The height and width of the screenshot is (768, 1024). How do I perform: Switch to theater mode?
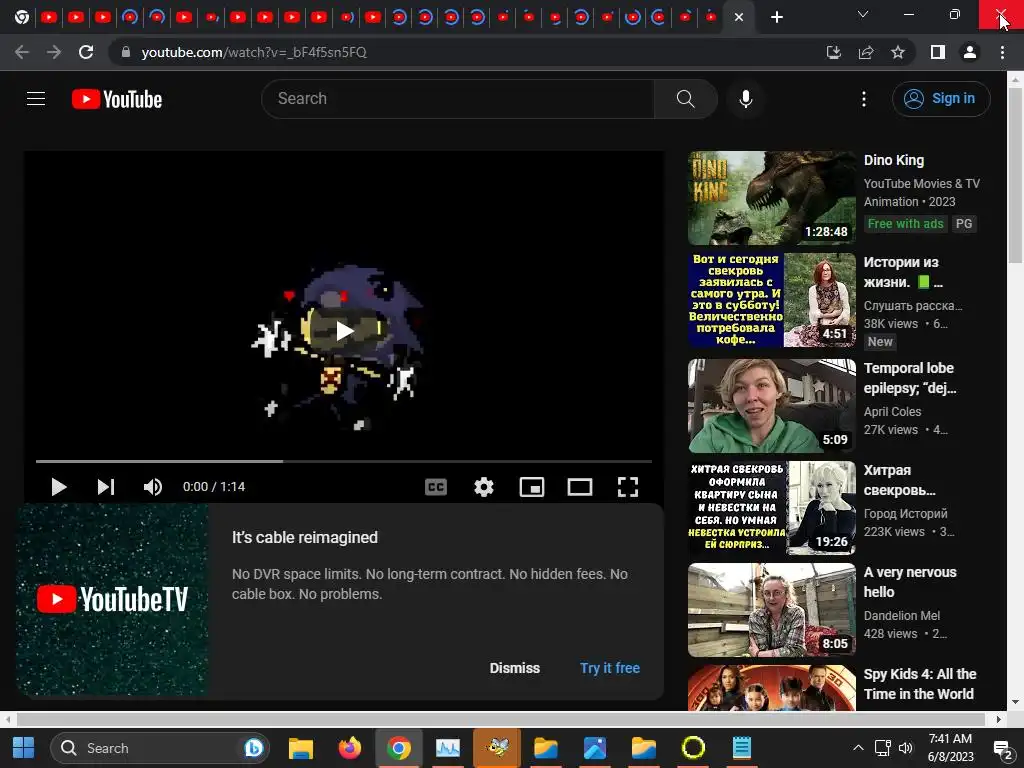[579, 487]
